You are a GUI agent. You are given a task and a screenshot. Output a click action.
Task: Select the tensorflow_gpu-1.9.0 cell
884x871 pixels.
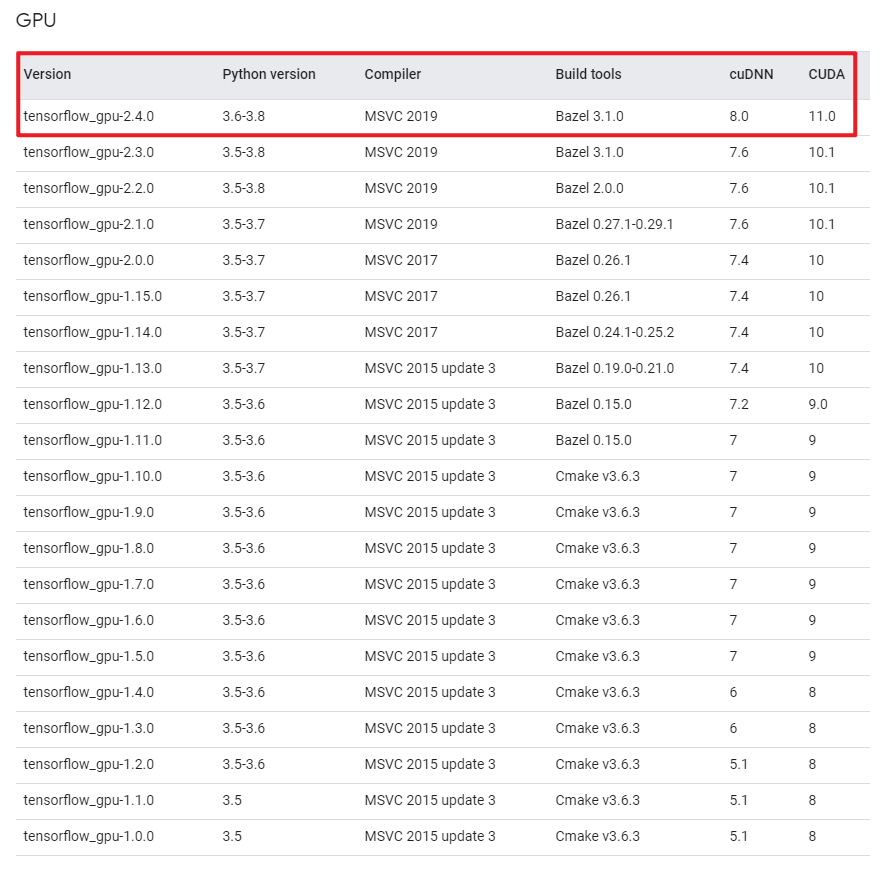89,512
